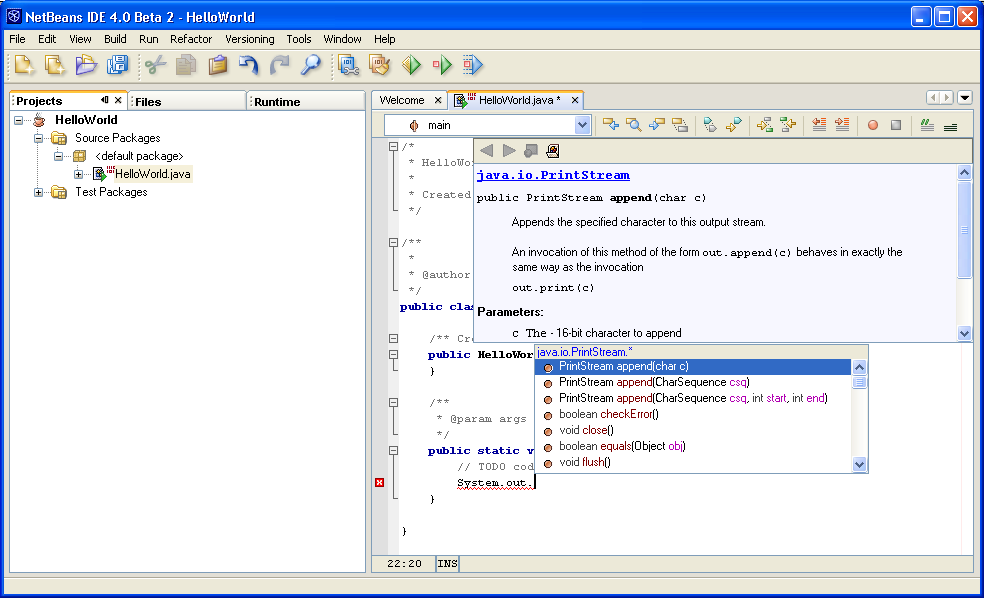Screen dimensions: 984x598
Task: Click the javadoc popup Forward arrow
Action: [x=509, y=151]
